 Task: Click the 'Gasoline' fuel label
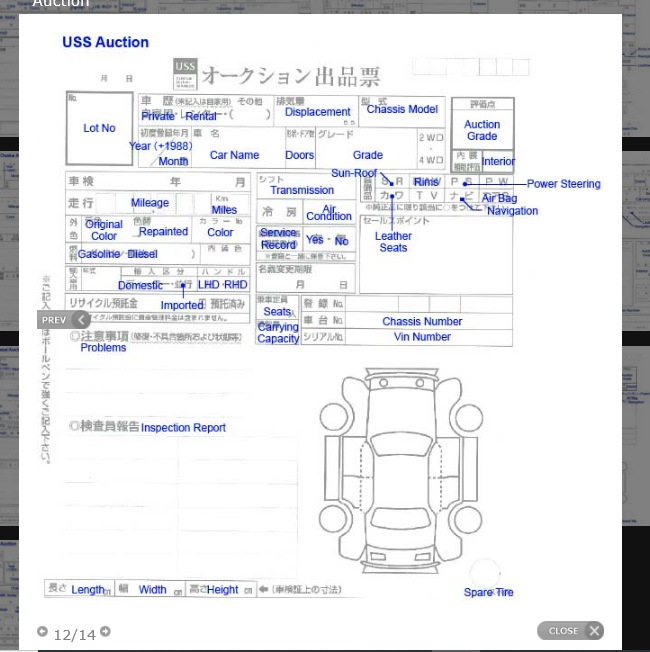pyautogui.click(x=99, y=254)
